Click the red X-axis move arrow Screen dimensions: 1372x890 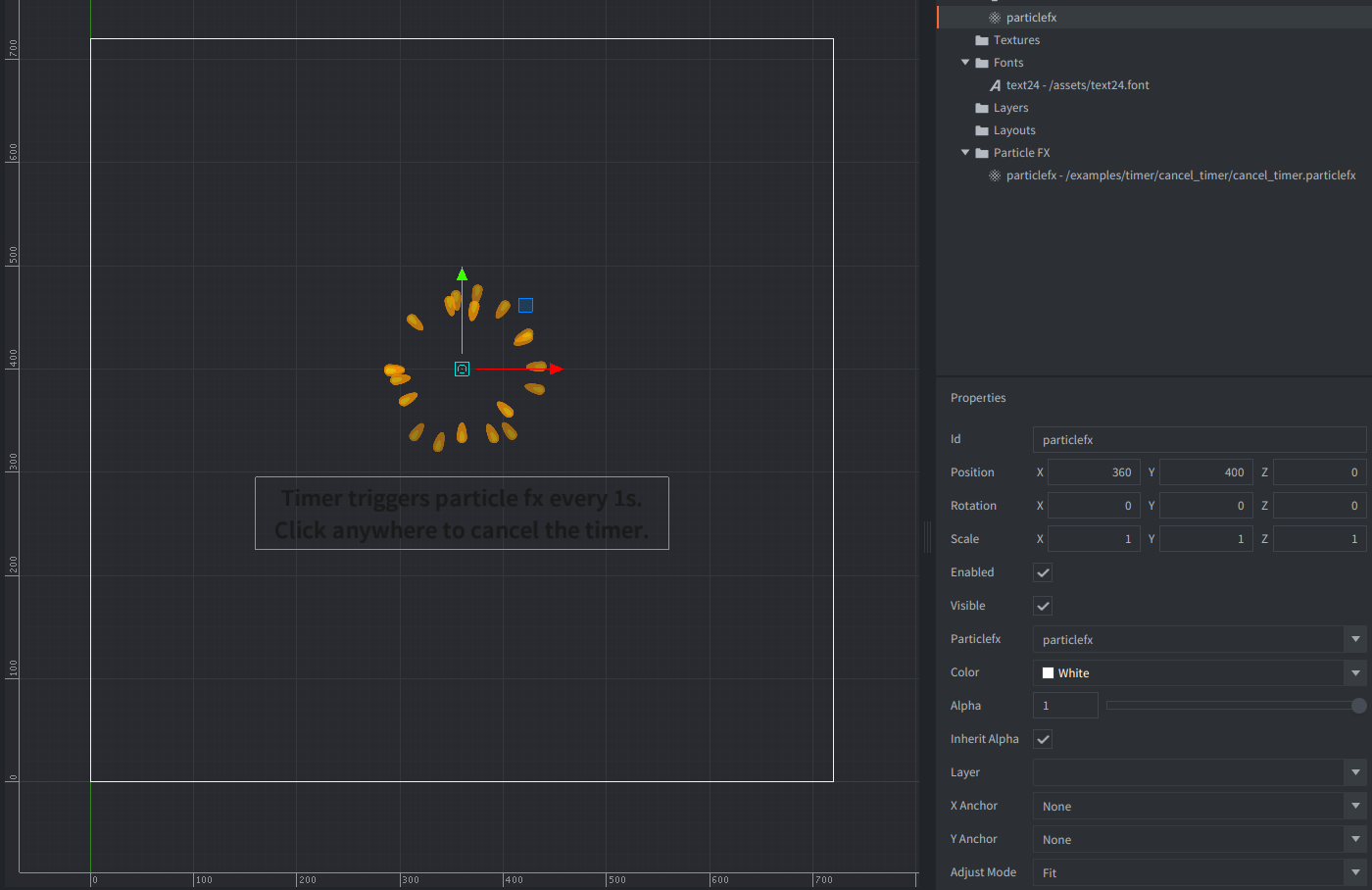[x=557, y=370]
